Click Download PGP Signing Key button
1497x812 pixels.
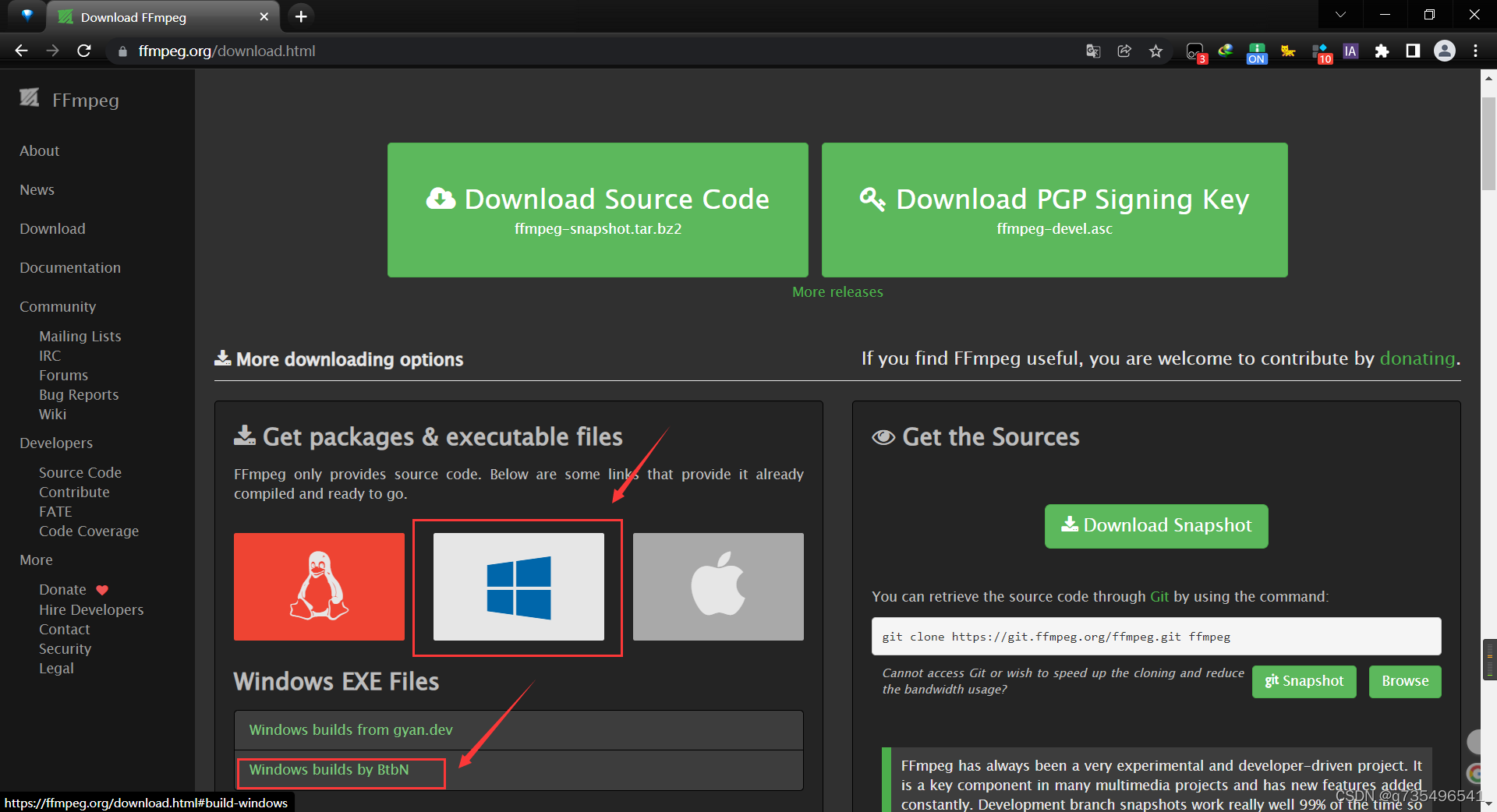(1054, 210)
